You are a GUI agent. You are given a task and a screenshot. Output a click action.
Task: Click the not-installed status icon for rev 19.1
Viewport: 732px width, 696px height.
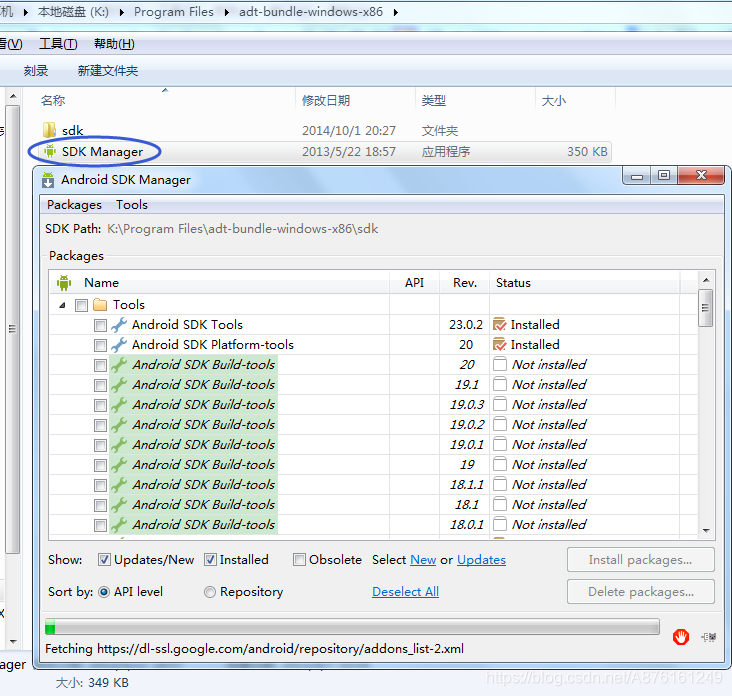pyautogui.click(x=500, y=384)
